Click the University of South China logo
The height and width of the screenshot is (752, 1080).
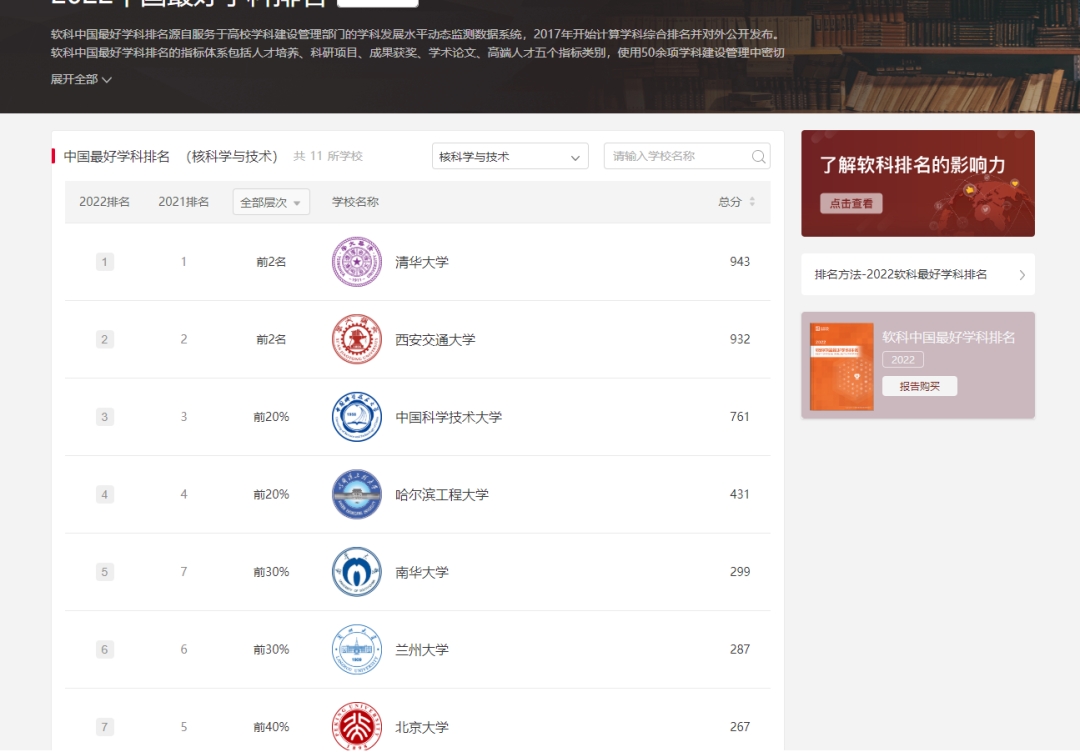[x=357, y=572]
